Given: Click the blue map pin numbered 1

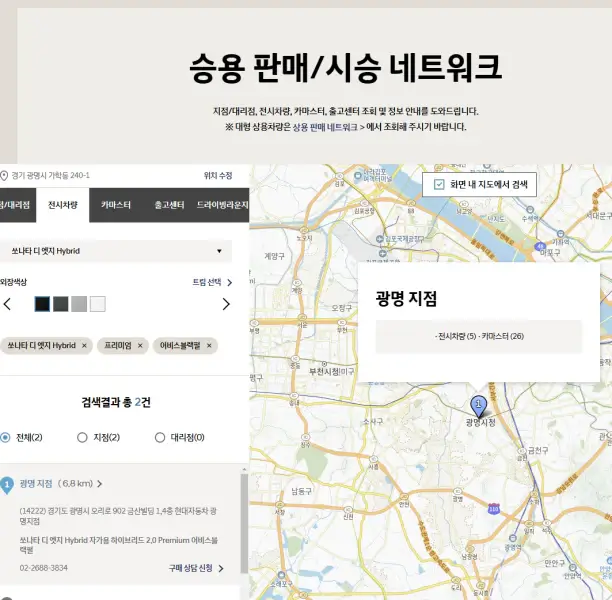Looking at the screenshot, I should point(479,406).
